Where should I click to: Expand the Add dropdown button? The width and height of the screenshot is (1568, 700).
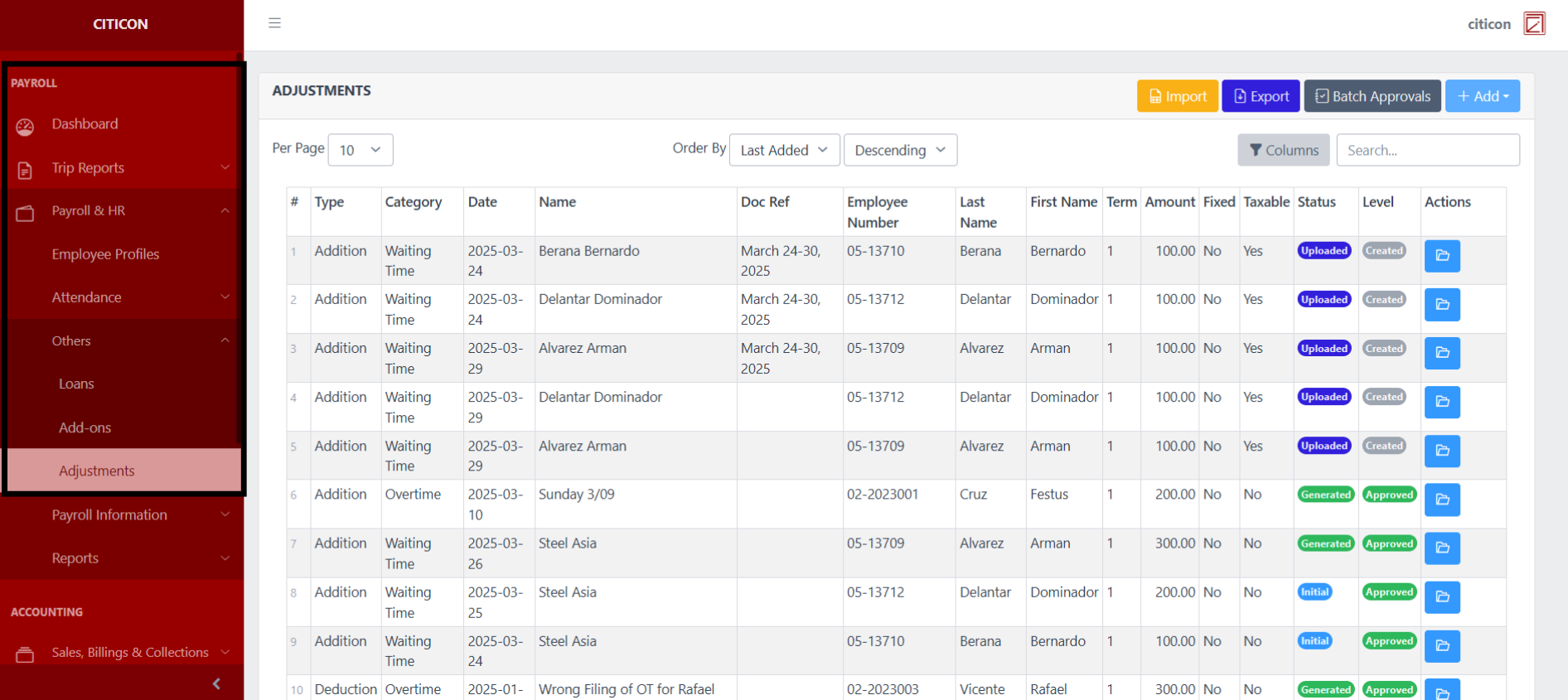(1482, 96)
